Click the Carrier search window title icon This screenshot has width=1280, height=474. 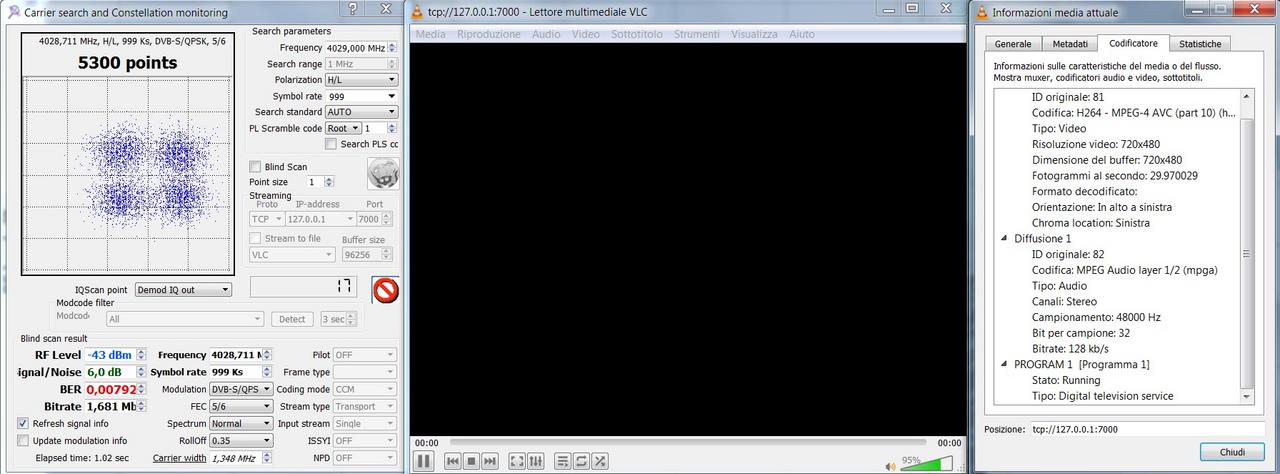(13, 12)
